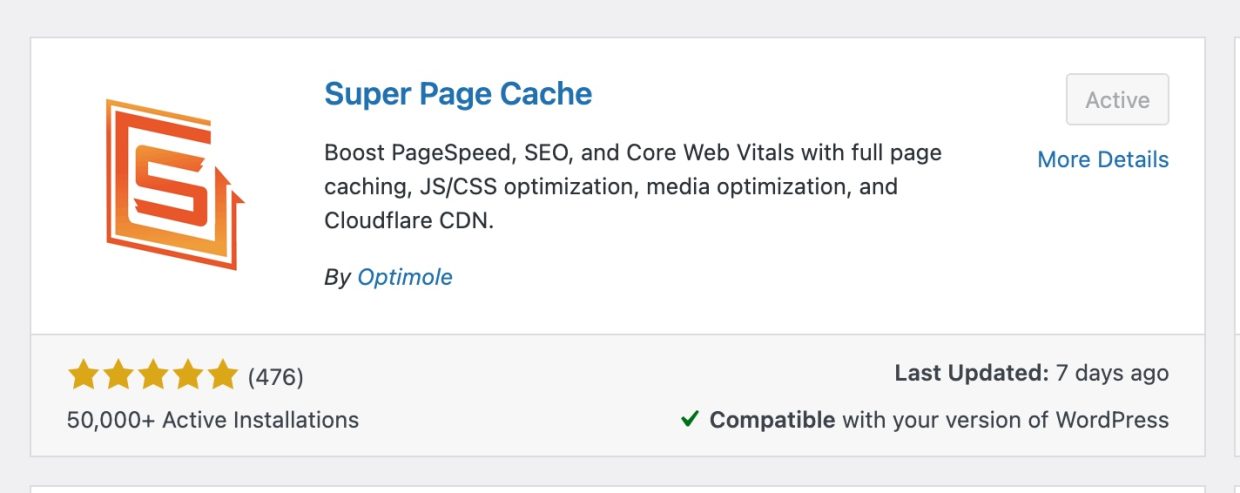Screen dimensions: 1240x493
Task: Click the green compatibility checkmark icon
Action: tap(689, 419)
